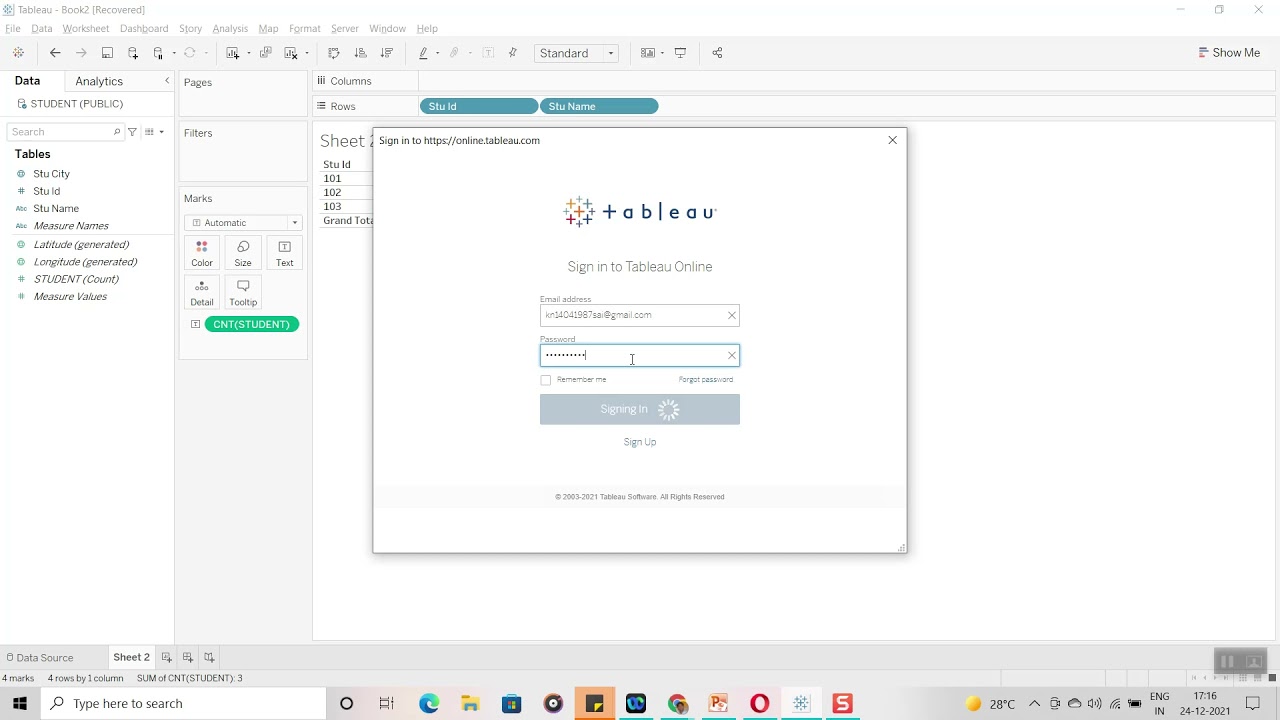Image resolution: width=1280 pixels, height=720 pixels.
Task: Click the Sign Up link
Action: [640, 442]
